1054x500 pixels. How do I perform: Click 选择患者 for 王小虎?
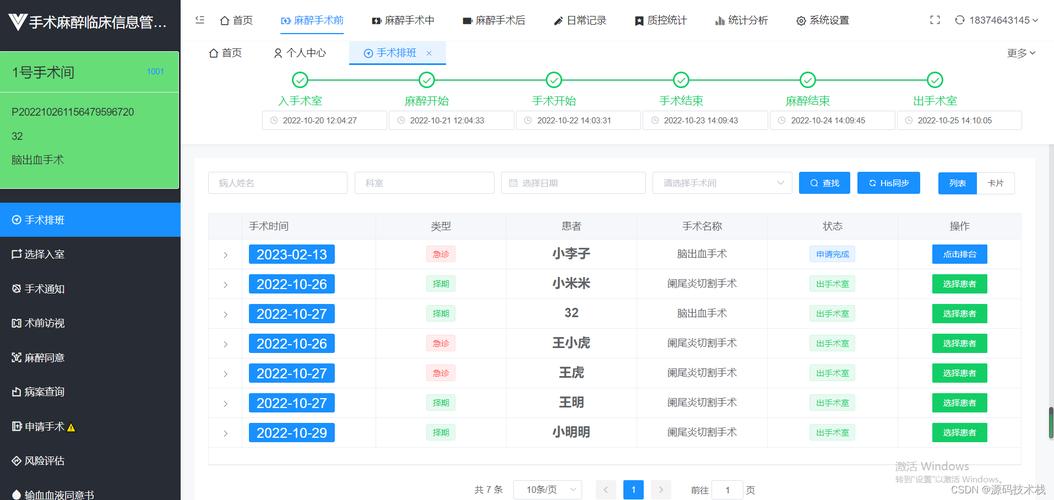tap(959, 343)
